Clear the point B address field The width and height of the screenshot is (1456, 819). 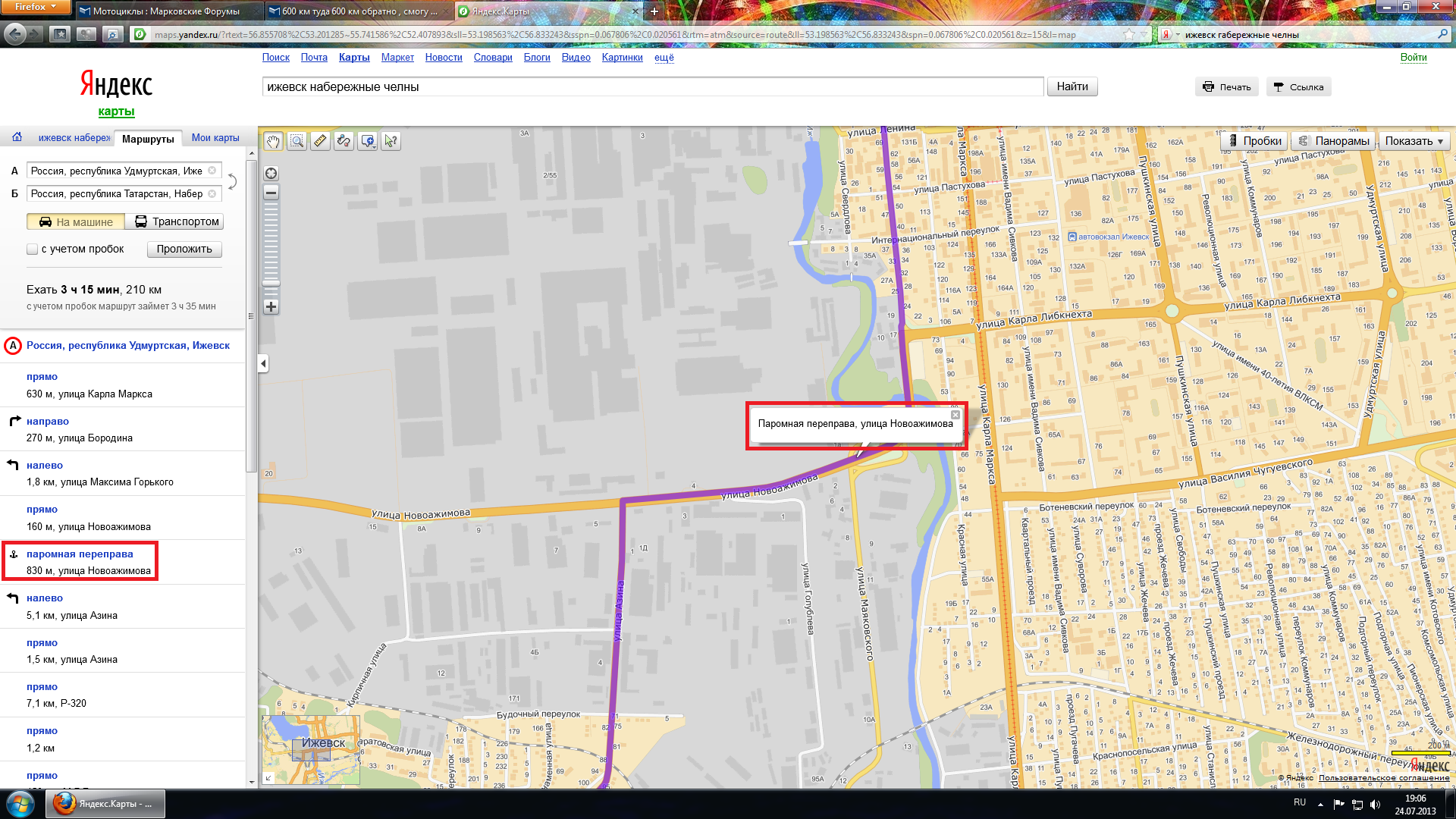212,193
